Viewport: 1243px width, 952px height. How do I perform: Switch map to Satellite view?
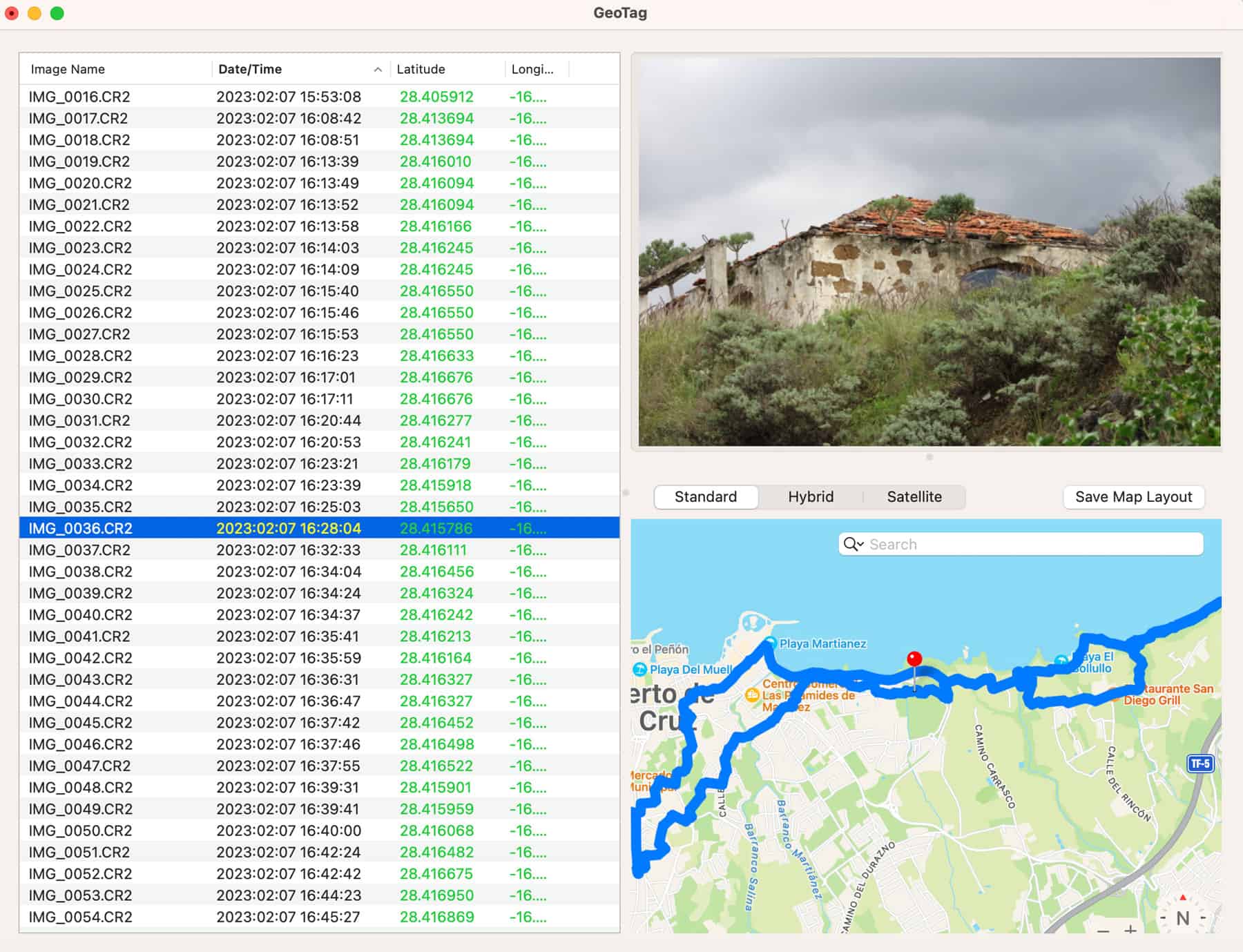914,496
